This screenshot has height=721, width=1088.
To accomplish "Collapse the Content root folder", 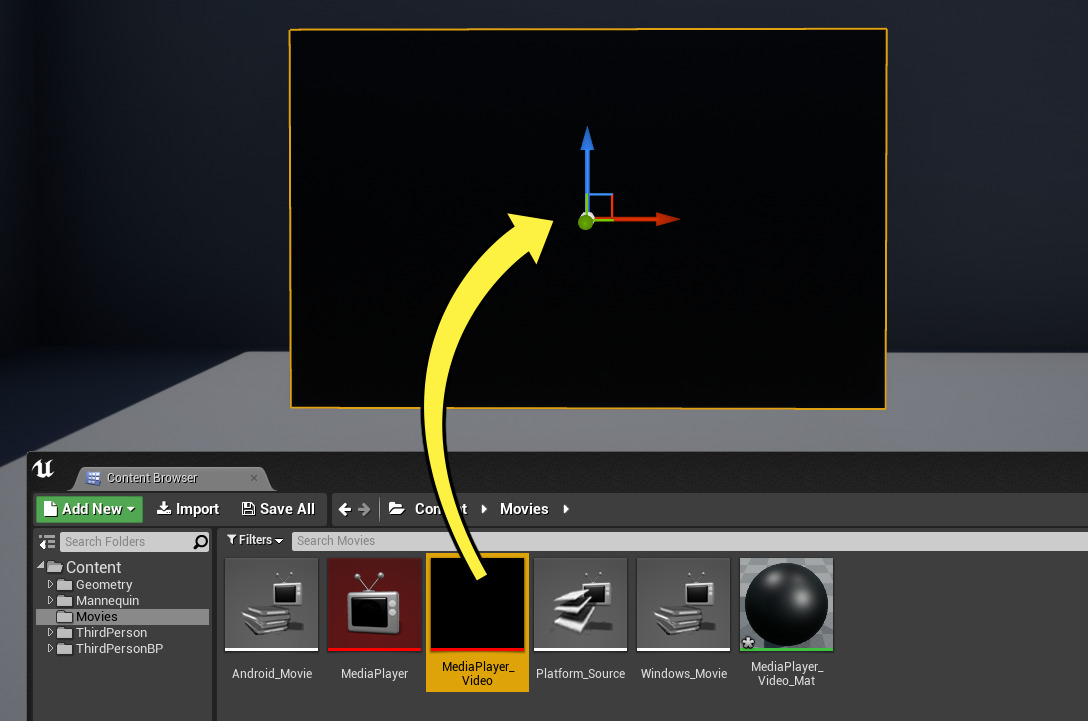I will (41, 566).
